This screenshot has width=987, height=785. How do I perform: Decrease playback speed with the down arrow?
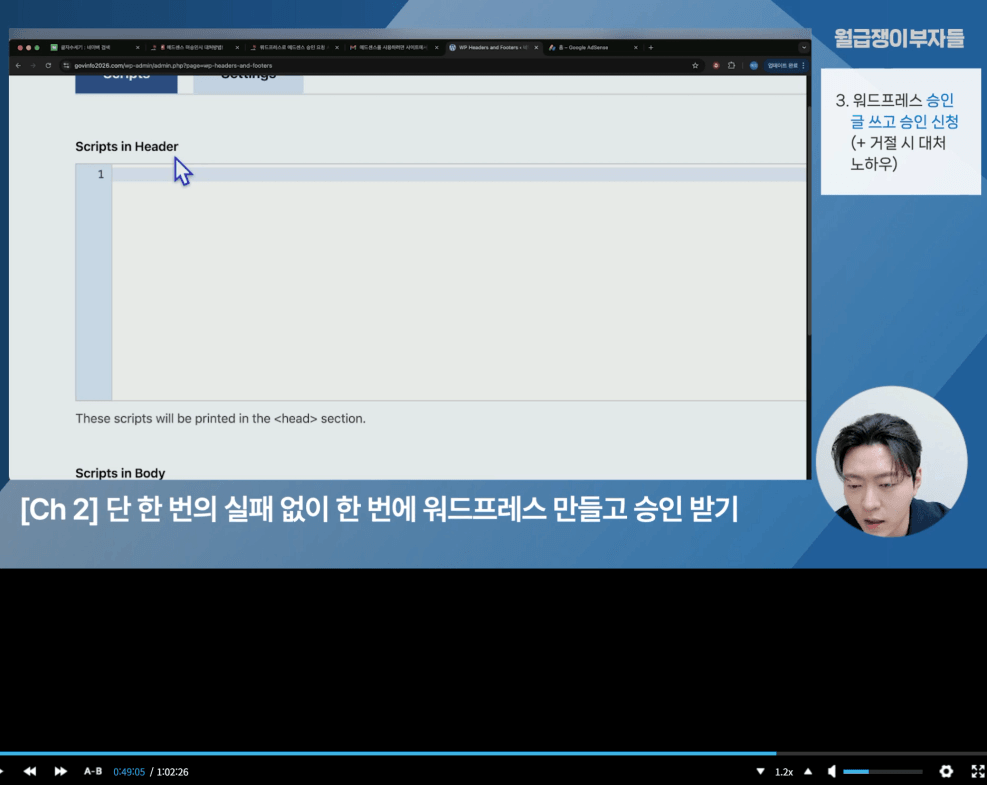pyautogui.click(x=762, y=771)
